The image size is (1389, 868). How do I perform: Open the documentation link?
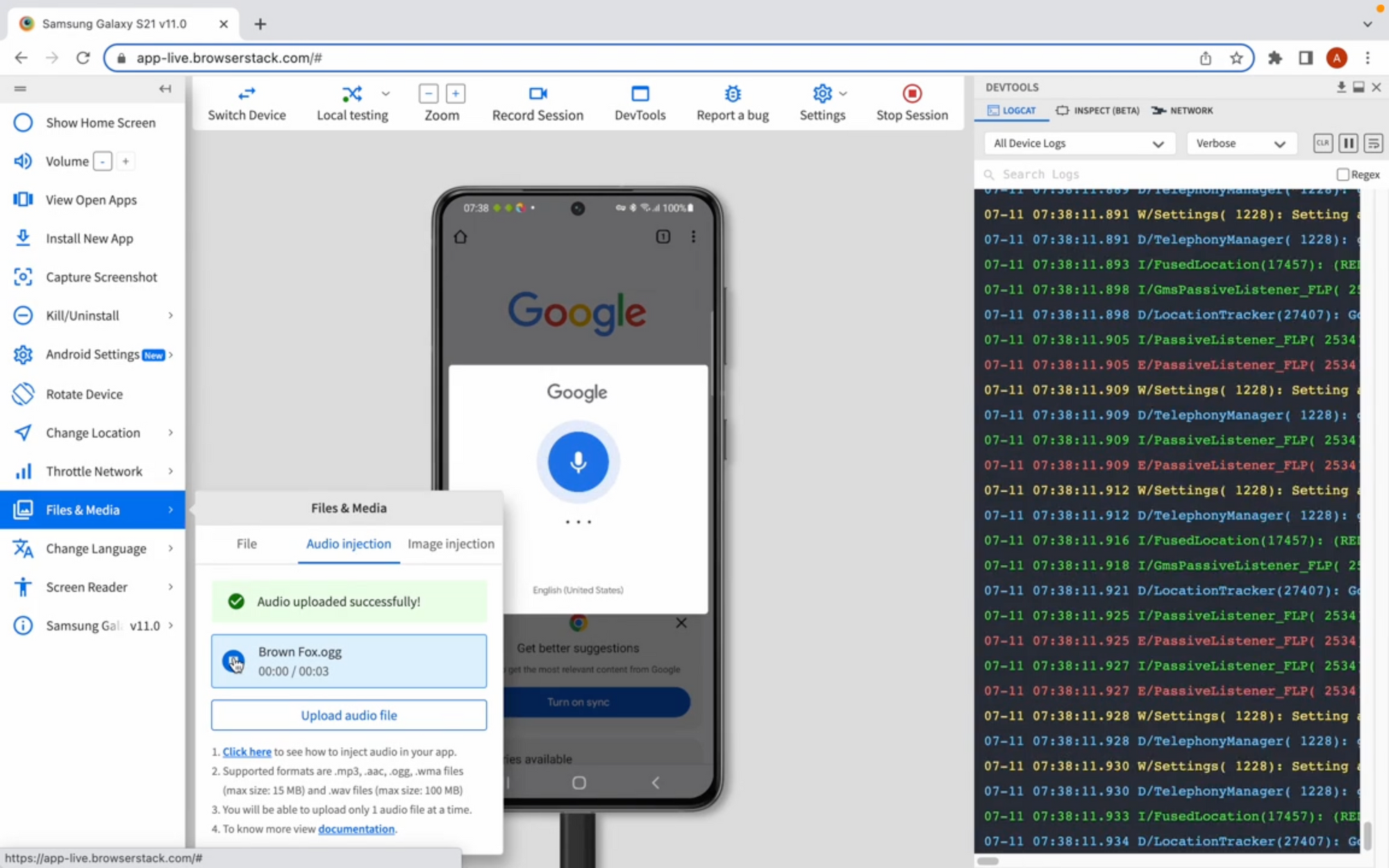[x=356, y=829]
